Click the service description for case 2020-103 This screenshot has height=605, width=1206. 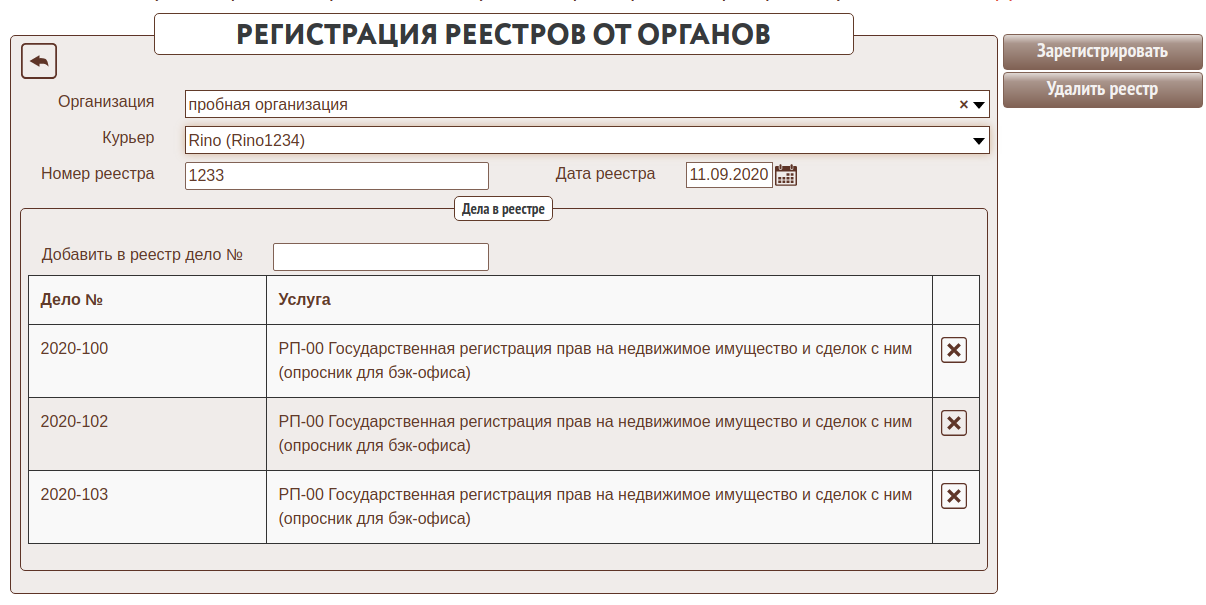point(595,506)
